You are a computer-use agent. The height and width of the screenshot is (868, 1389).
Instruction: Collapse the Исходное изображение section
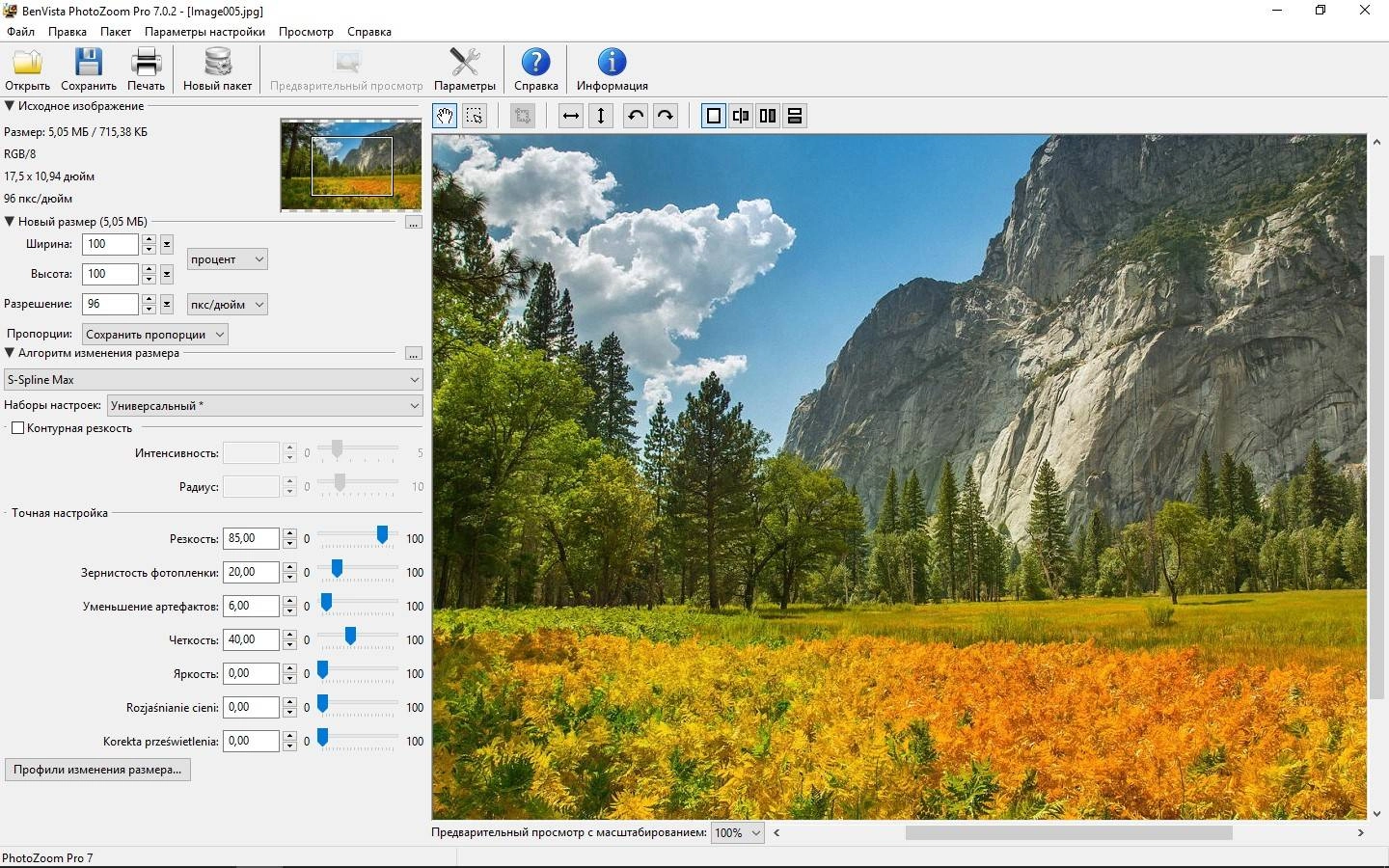pyautogui.click(x=10, y=106)
